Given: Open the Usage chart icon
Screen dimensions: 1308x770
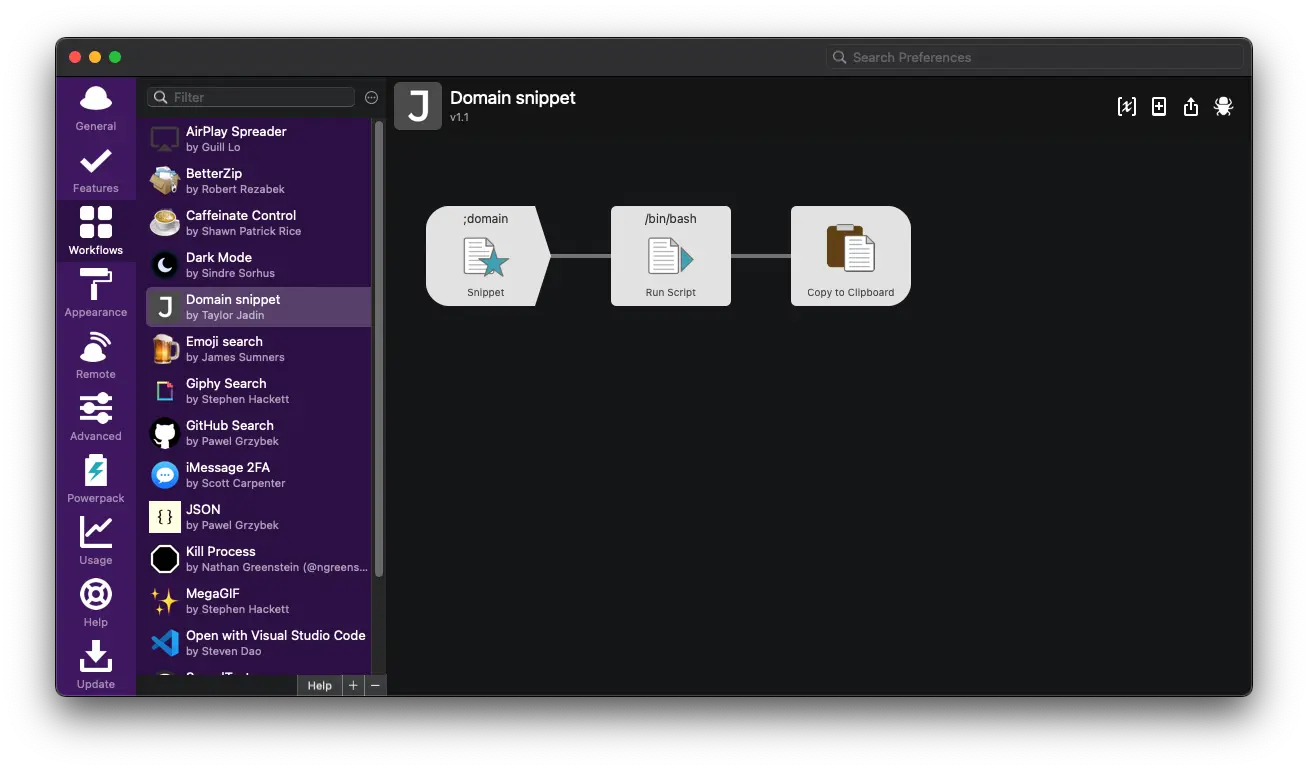Looking at the screenshot, I should tap(96, 532).
